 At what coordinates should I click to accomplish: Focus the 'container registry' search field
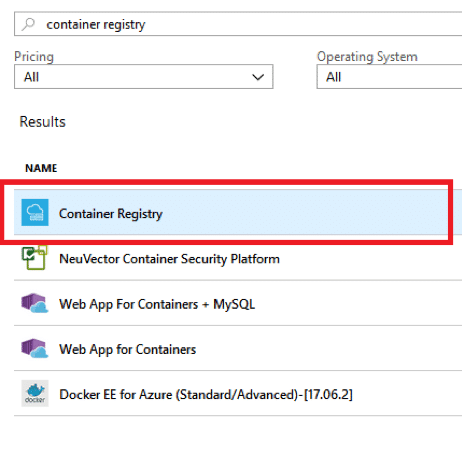click(x=238, y=24)
